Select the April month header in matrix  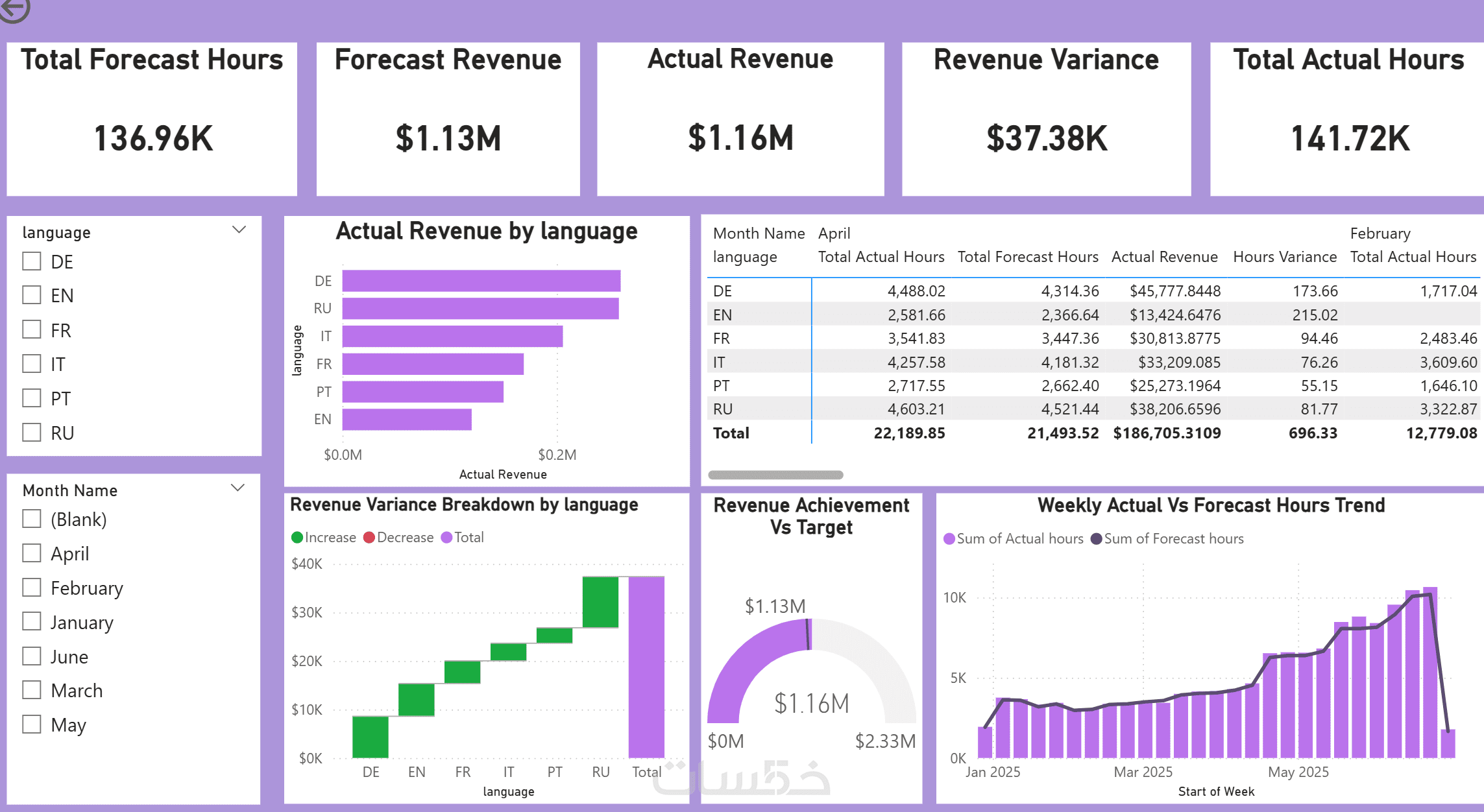click(x=834, y=233)
